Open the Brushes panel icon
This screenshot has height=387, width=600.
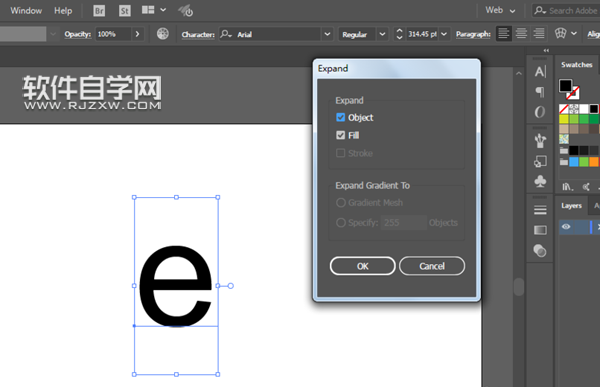(x=540, y=141)
